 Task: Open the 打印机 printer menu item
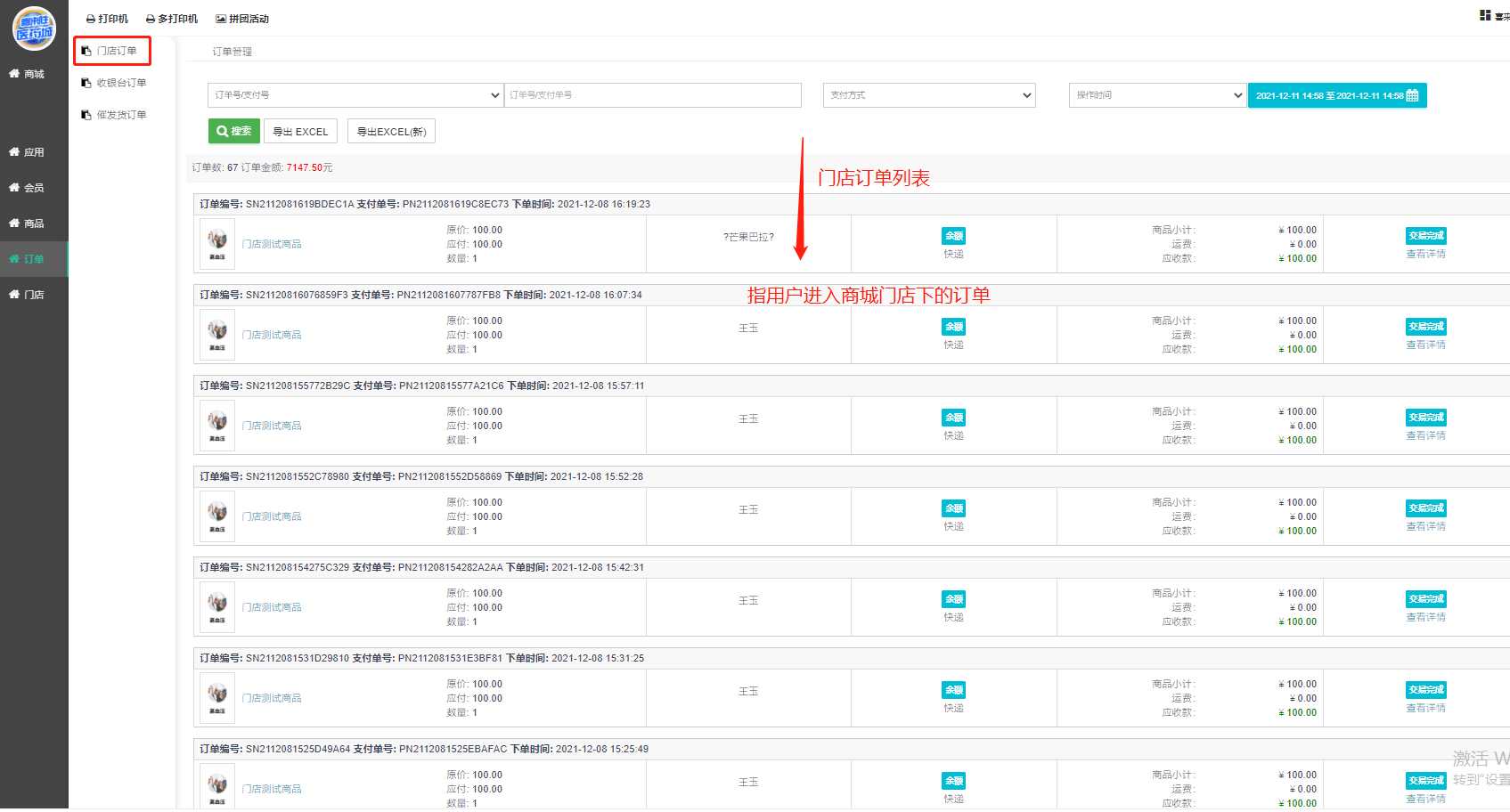[x=107, y=19]
